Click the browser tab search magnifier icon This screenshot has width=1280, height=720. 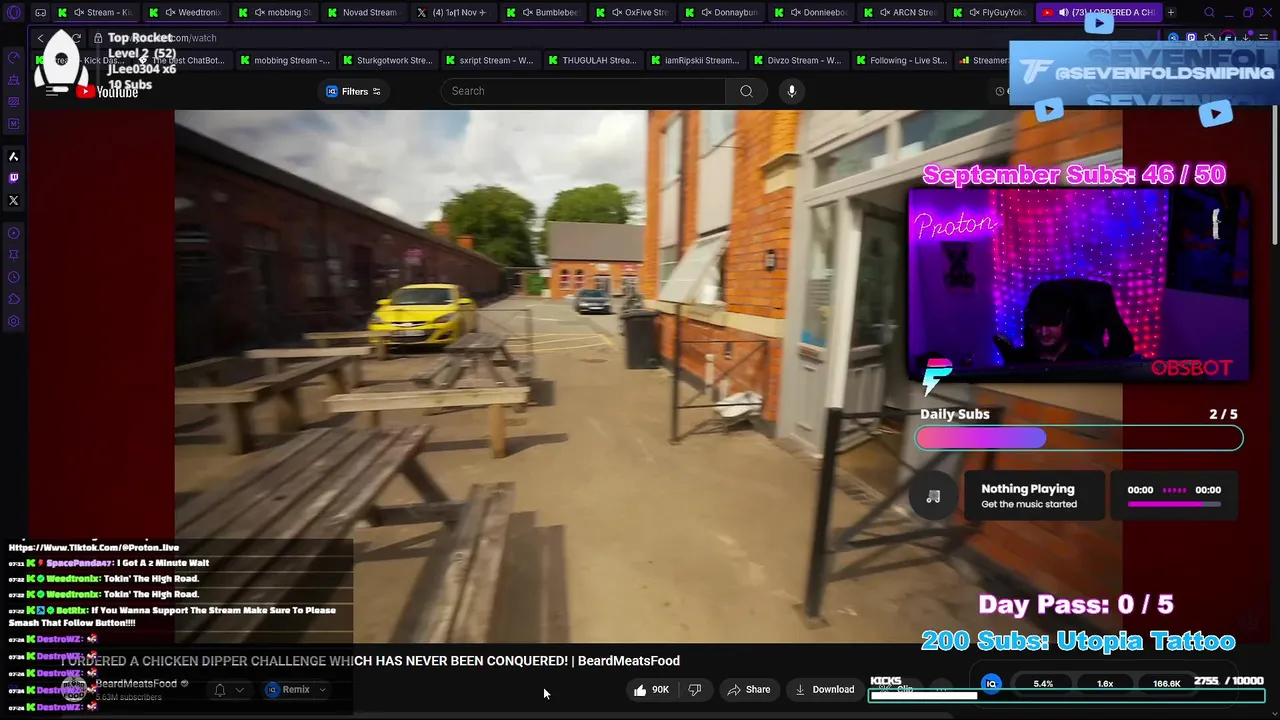[x=1209, y=13]
